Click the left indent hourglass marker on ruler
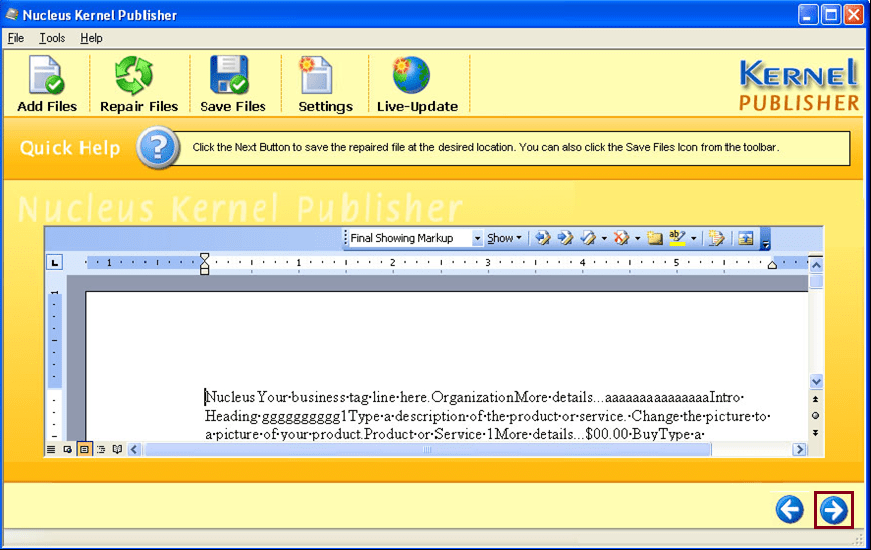The width and height of the screenshot is (871, 550). pyautogui.click(x=204, y=264)
